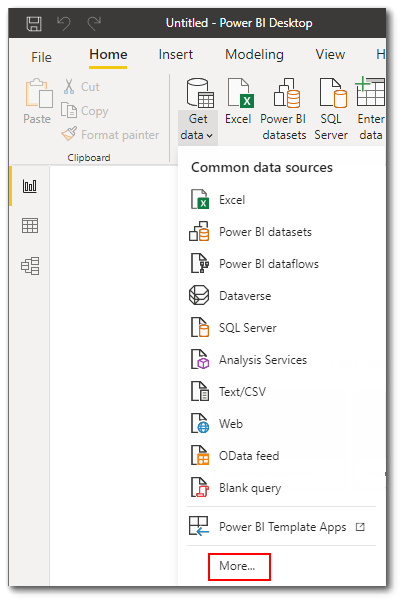Click the Cut text label
402x602 pixels.
pyautogui.click(x=90, y=87)
